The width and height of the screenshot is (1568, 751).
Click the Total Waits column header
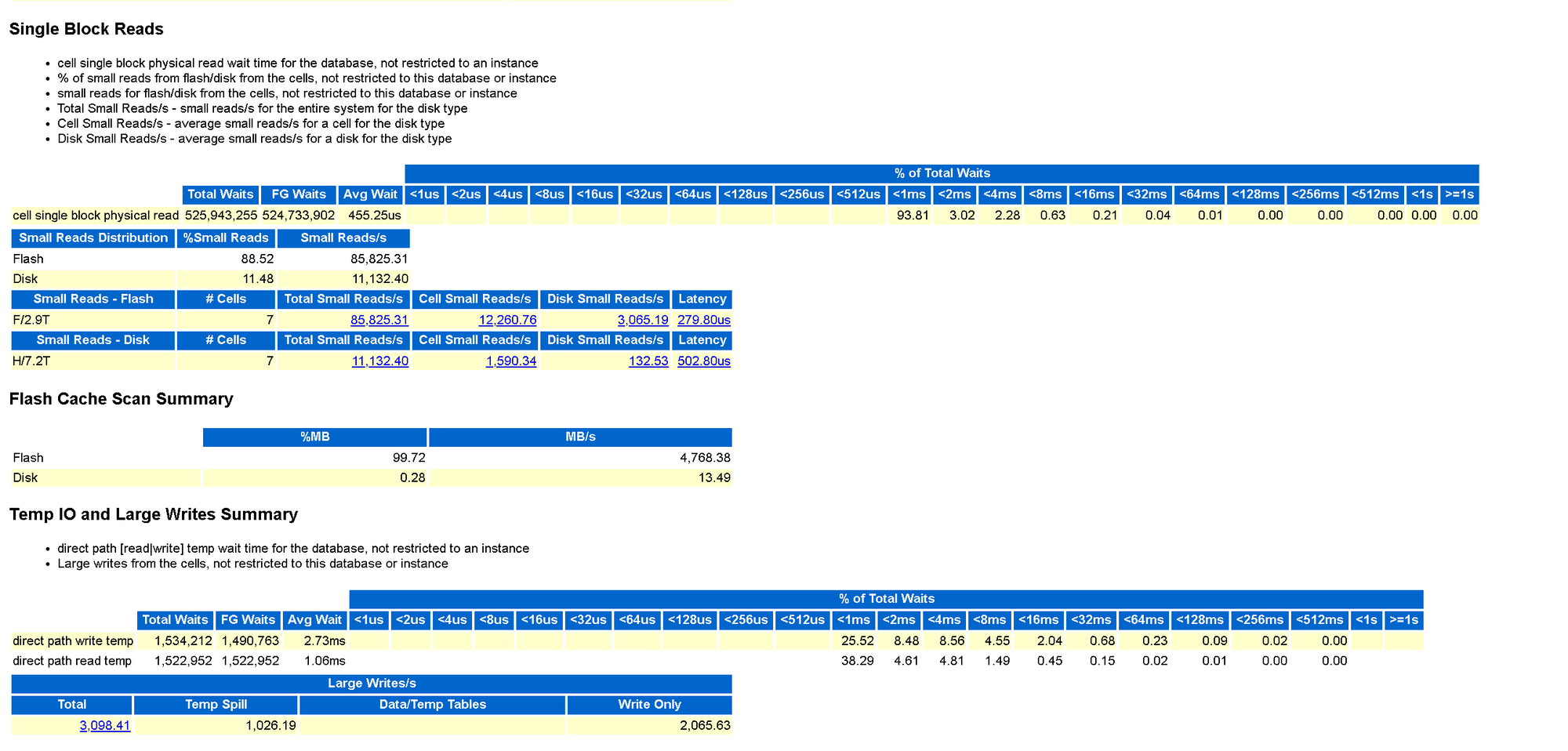pos(221,194)
